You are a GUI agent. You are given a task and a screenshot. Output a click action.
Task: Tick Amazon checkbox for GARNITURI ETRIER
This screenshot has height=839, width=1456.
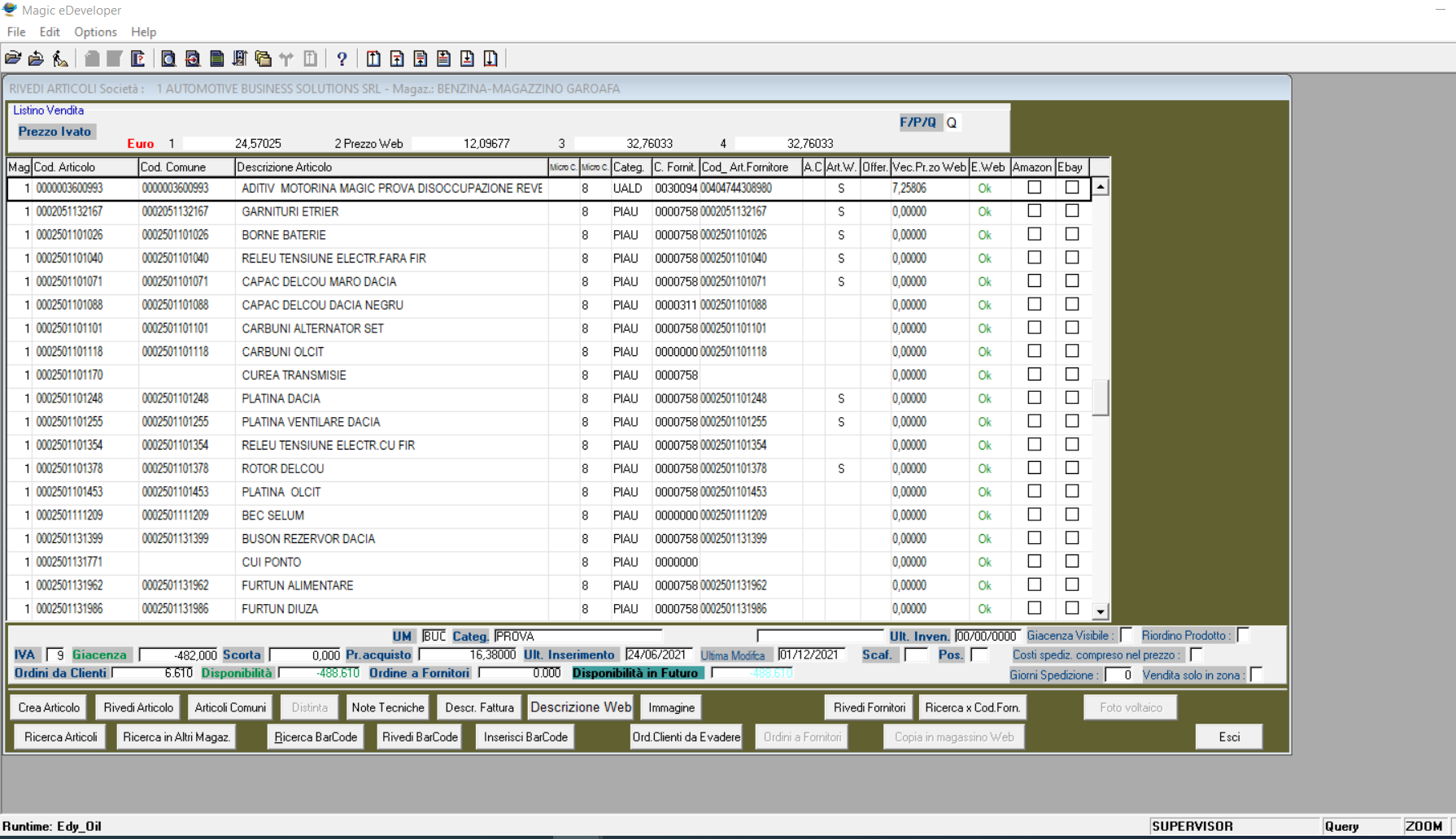click(1035, 211)
